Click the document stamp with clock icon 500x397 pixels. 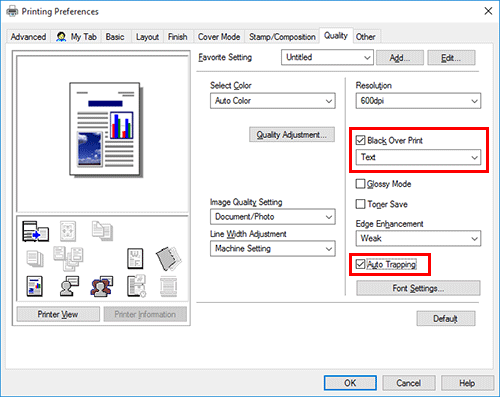click(136, 286)
